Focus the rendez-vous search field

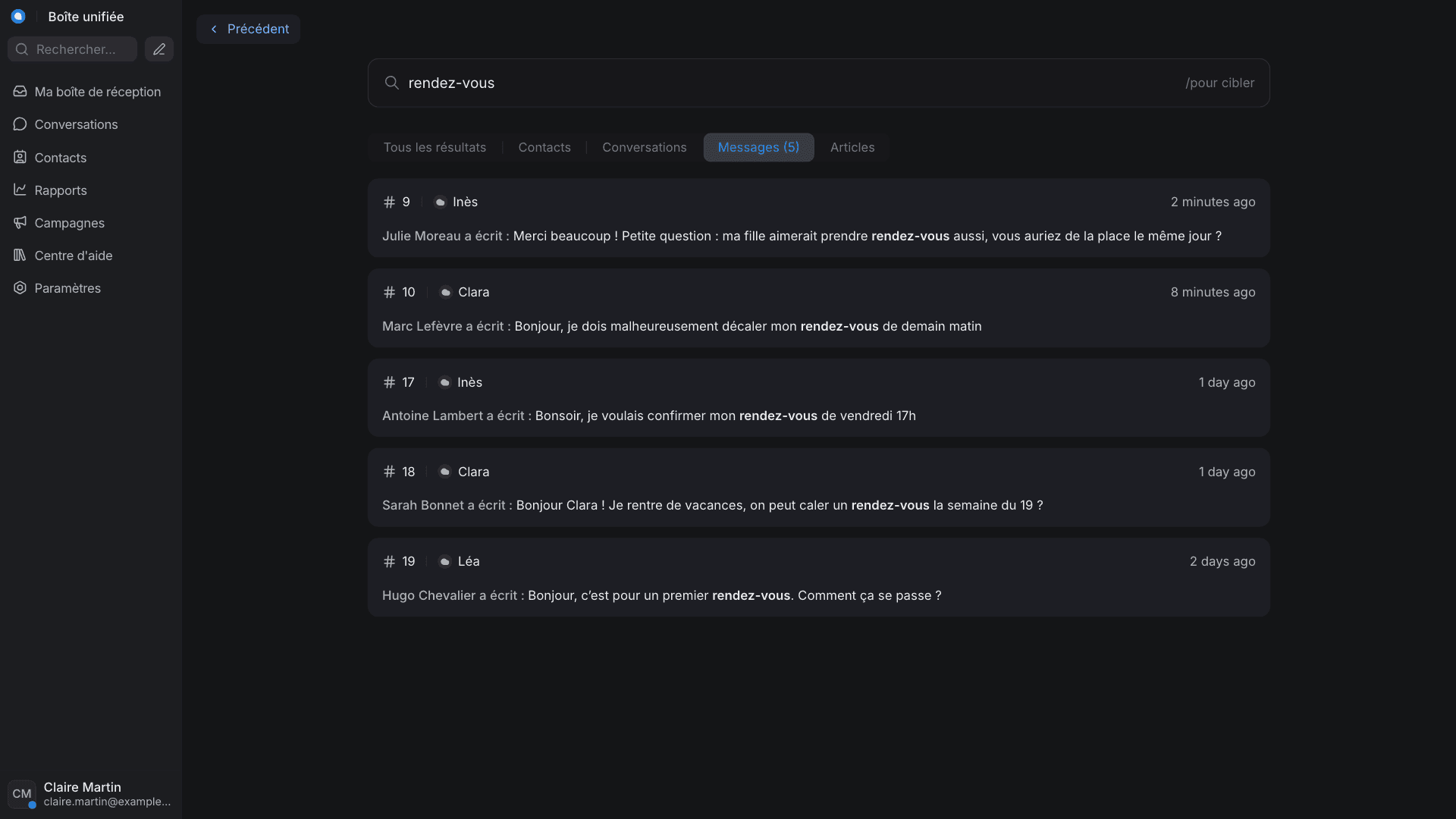click(x=819, y=83)
